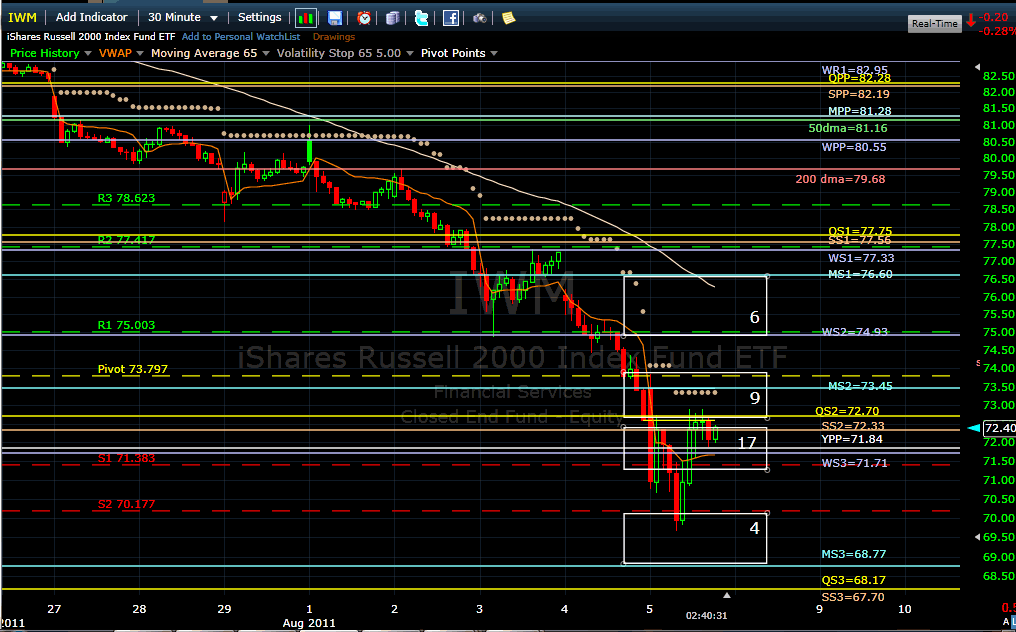
Task: Select the MS2=73.45 level label
Action: pyautogui.click(x=860, y=386)
